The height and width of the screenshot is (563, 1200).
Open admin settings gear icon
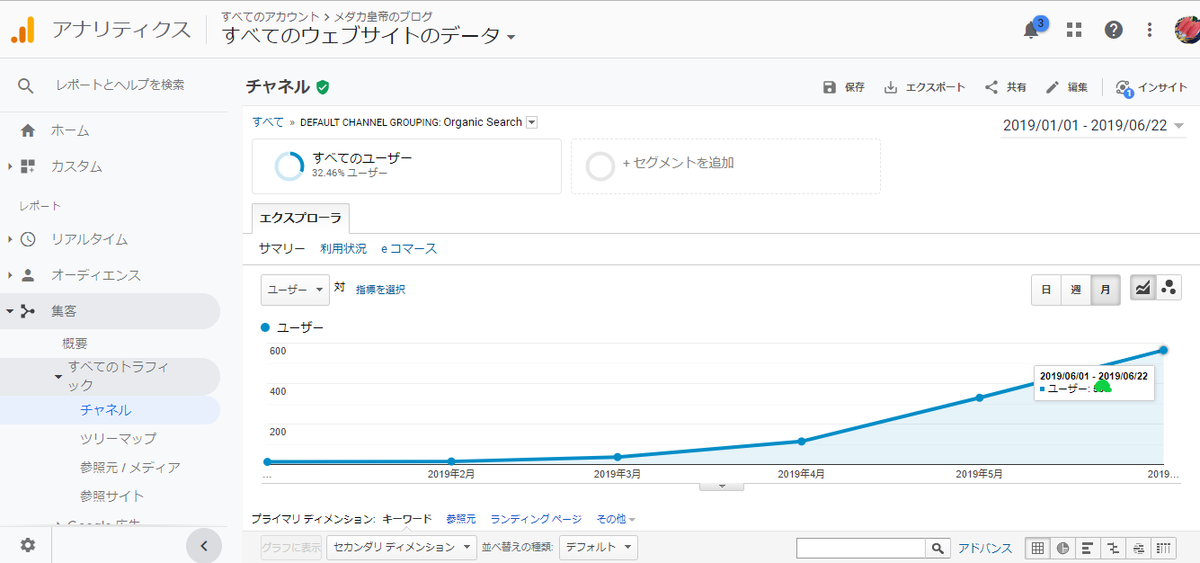coord(28,545)
